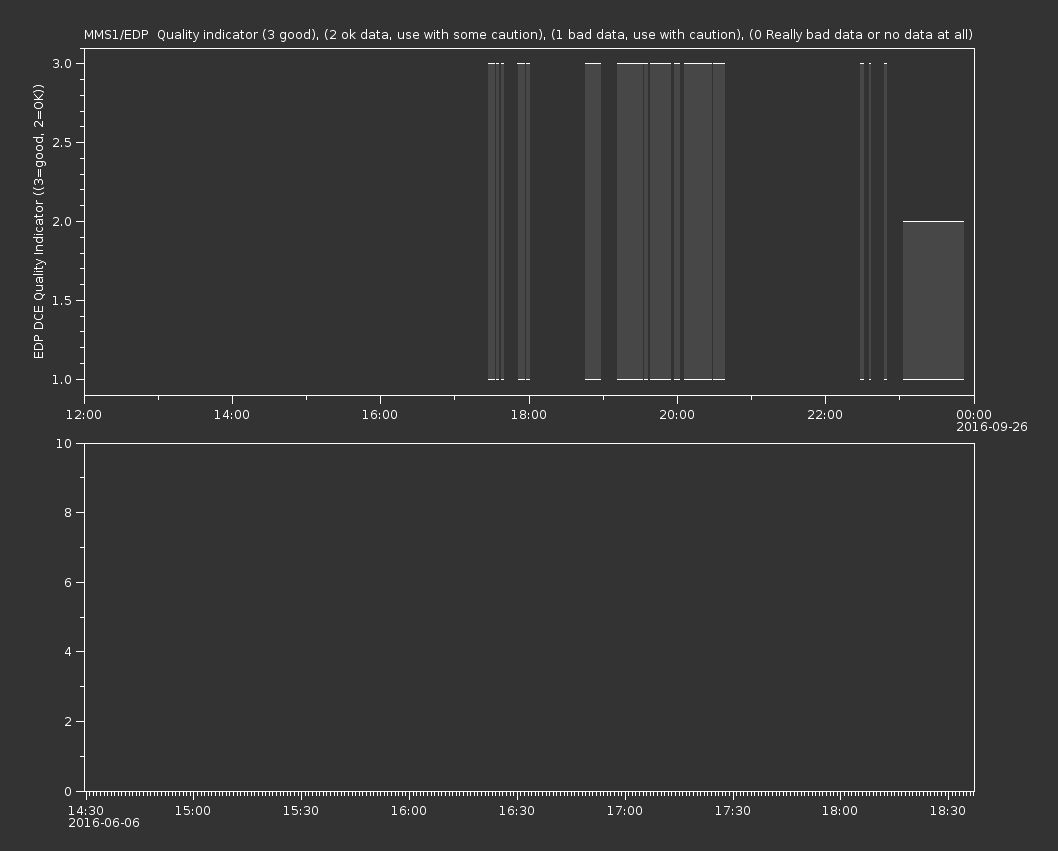Viewport: 1058px width, 851px height.
Task: Click the isolated shaded data bar before 19:00
Action: (592, 221)
